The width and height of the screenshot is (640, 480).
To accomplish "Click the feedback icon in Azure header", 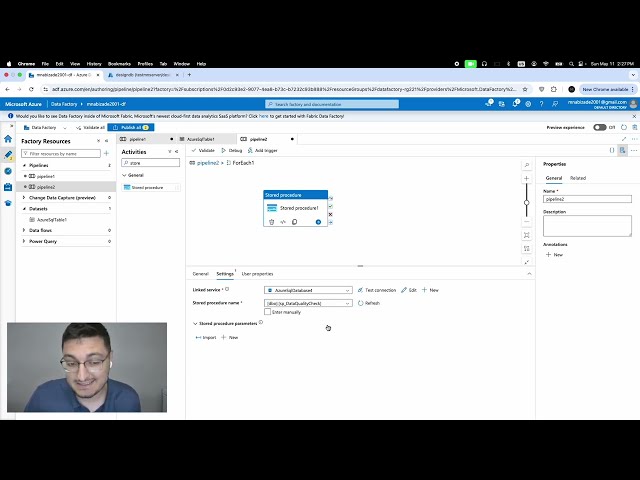I will click(555, 104).
